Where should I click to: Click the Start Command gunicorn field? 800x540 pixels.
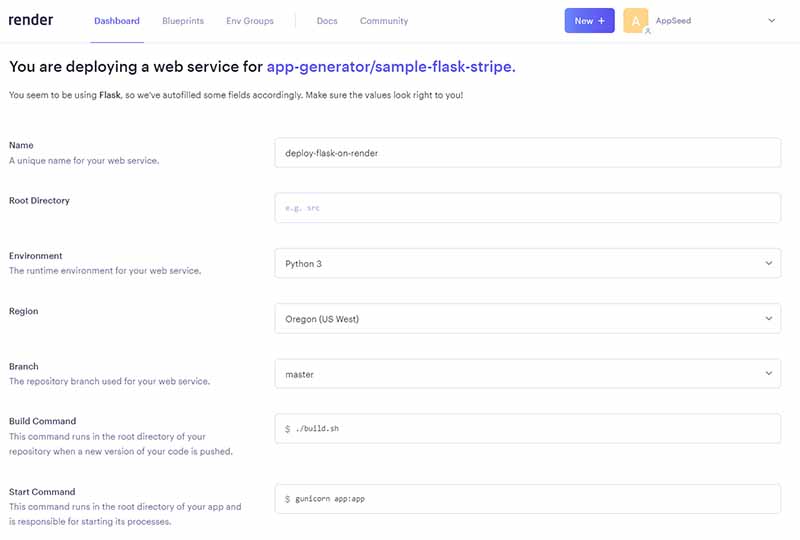point(527,498)
